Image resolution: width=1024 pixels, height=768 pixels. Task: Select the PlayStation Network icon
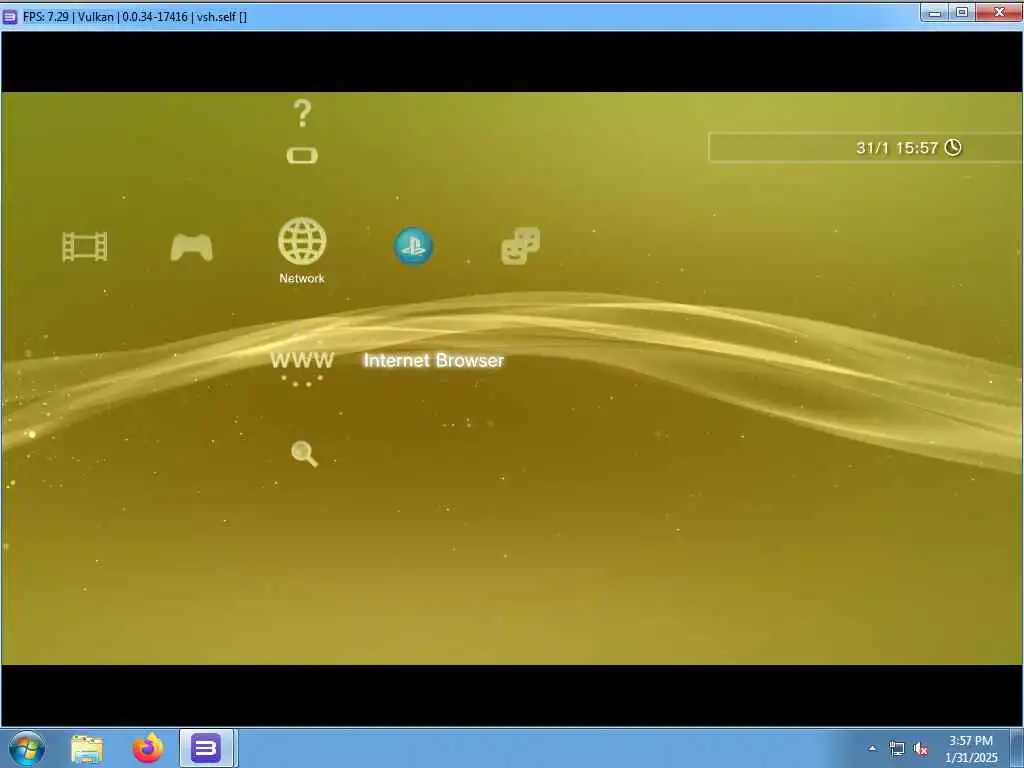[x=413, y=246]
